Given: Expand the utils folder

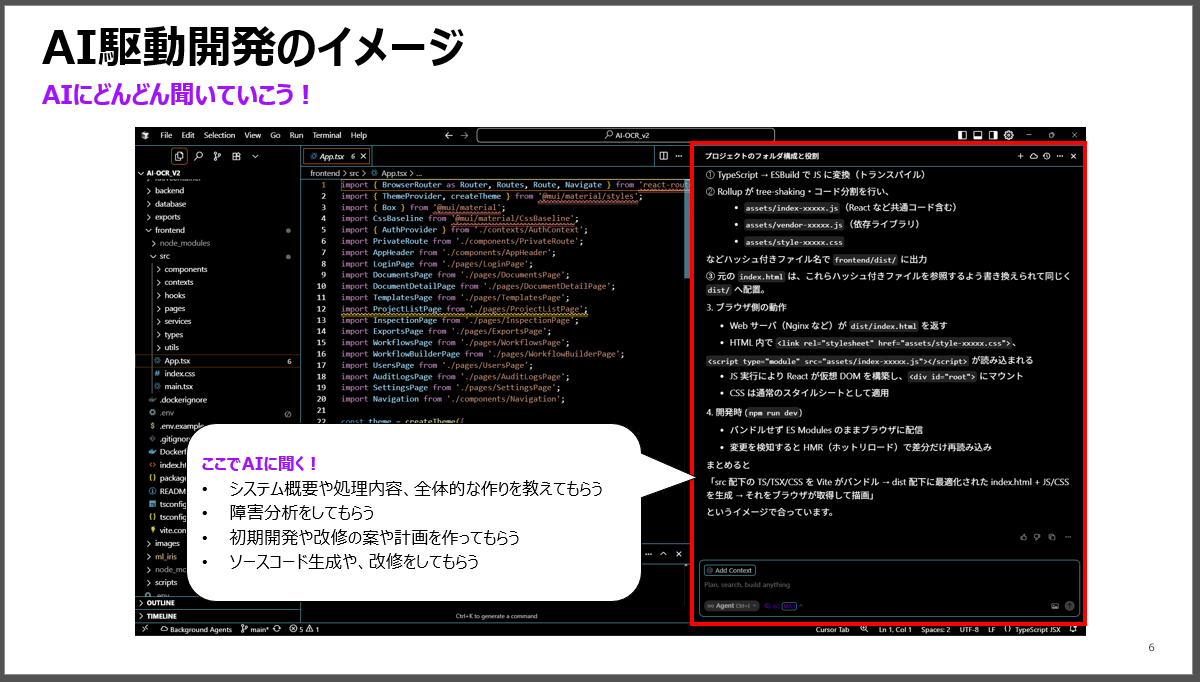Looking at the screenshot, I should click(217, 347).
